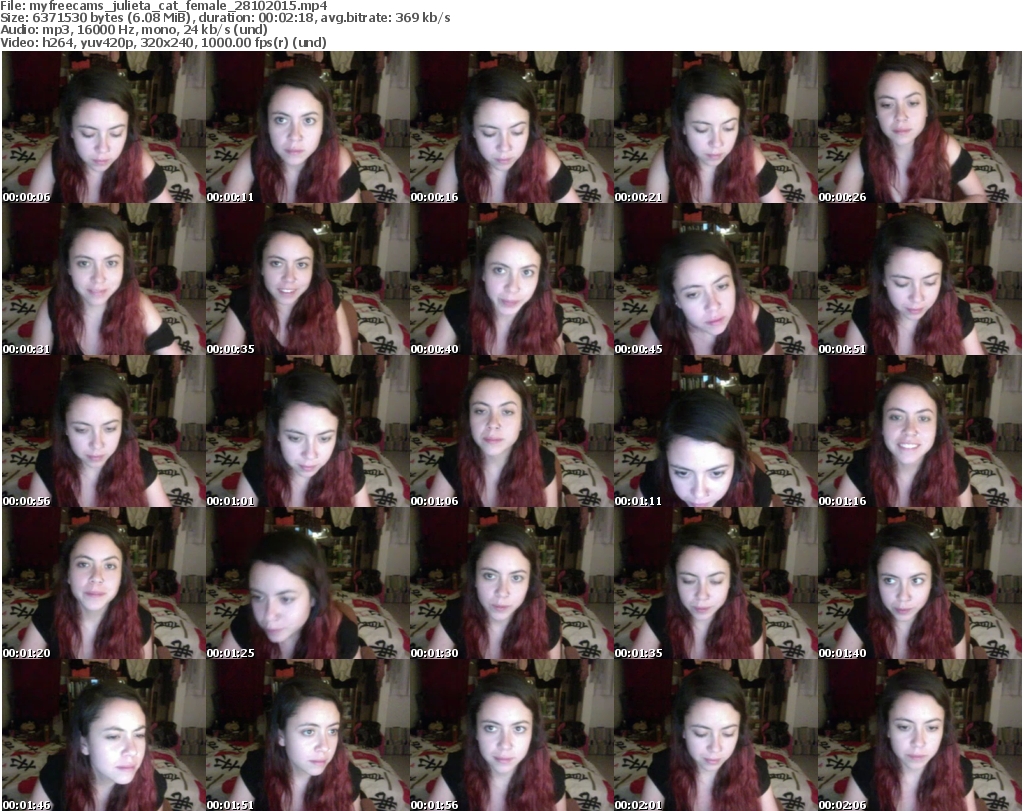Pick the thumbnail marked 00:01:46
The width and height of the screenshot is (1024, 811).
click(104, 735)
